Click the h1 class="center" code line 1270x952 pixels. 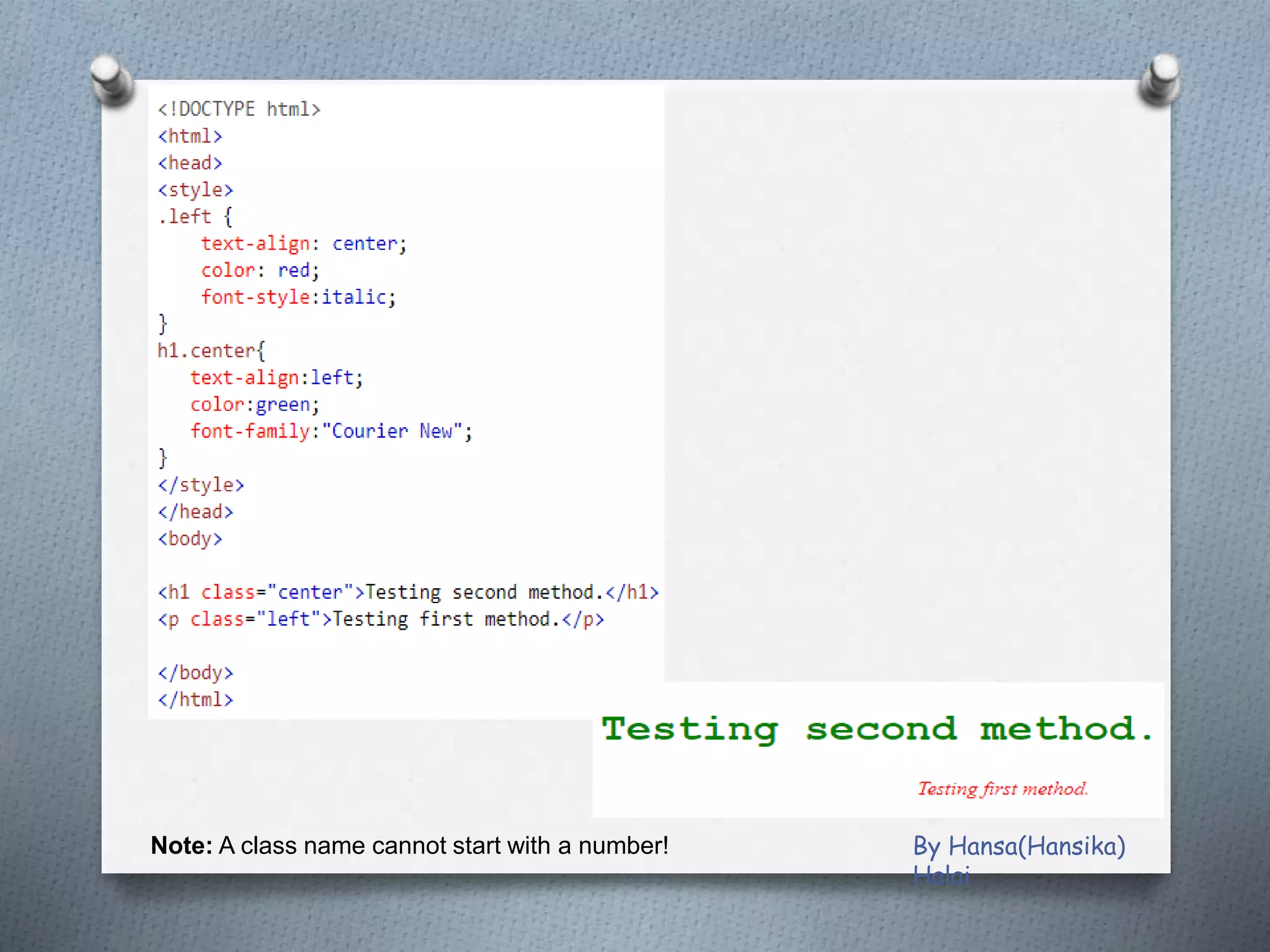tap(408, 593)
